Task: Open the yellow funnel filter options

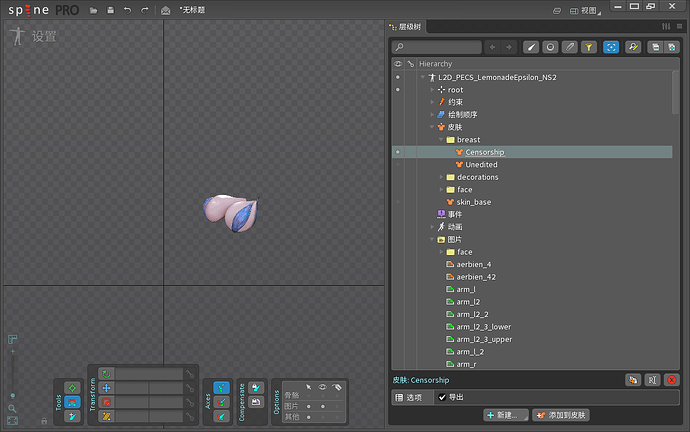Action: tap(589, 47)
